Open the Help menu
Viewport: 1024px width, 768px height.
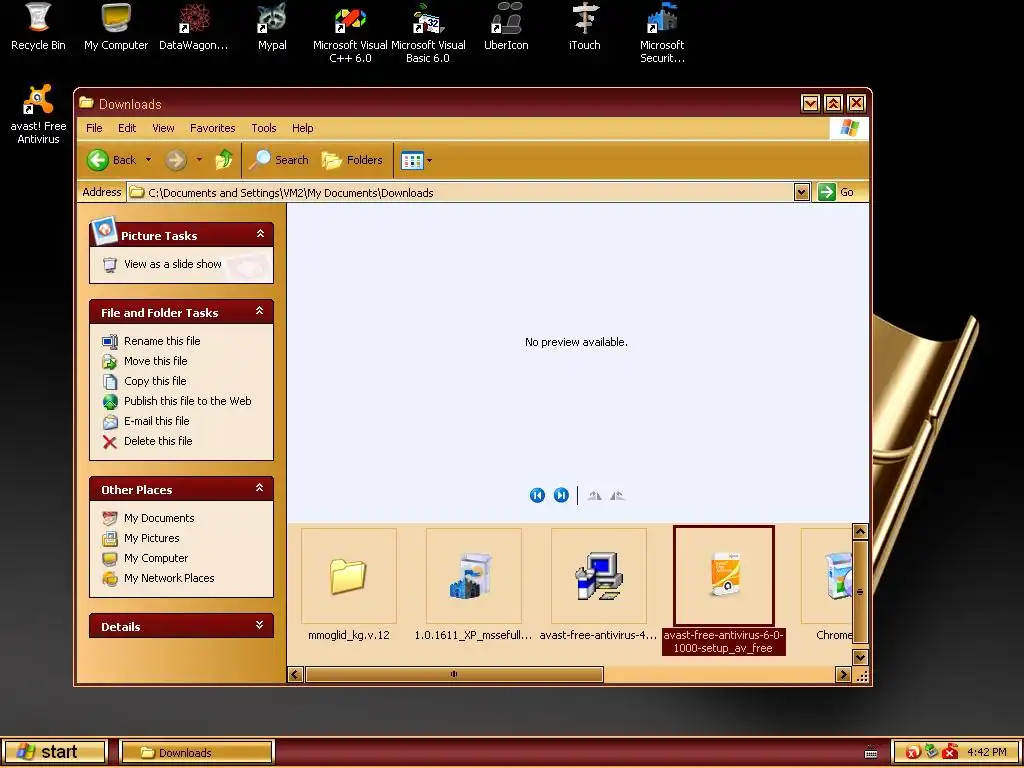[302, 128]
